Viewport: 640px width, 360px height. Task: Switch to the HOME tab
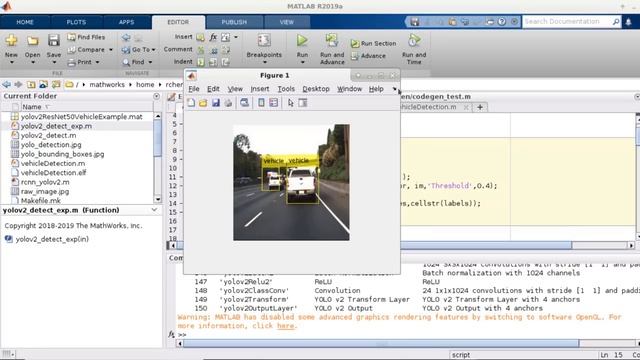tap(25, 22)
